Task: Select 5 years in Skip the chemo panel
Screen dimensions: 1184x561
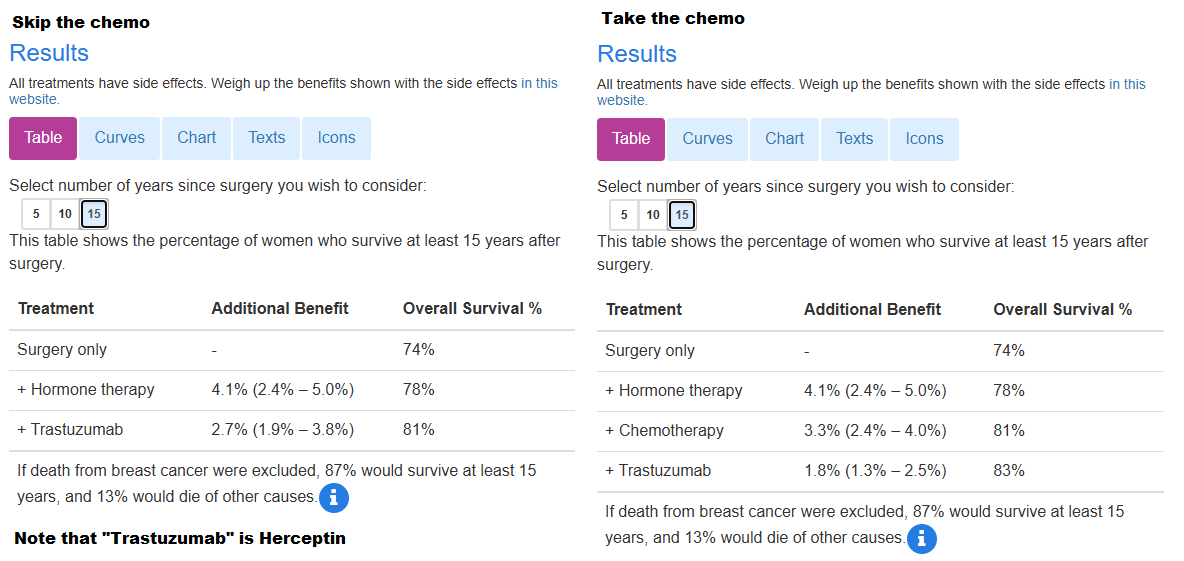Action: (x=36, y=214)
